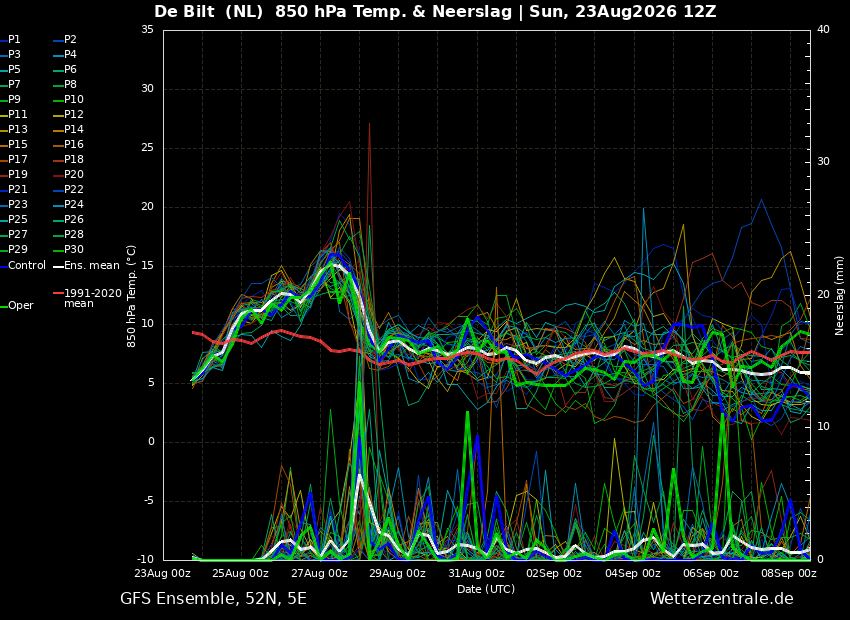Viewport: 850px width, 620px height.
Task: Click the Neerslag (mm) axis label
Action: tap(839, 296)
